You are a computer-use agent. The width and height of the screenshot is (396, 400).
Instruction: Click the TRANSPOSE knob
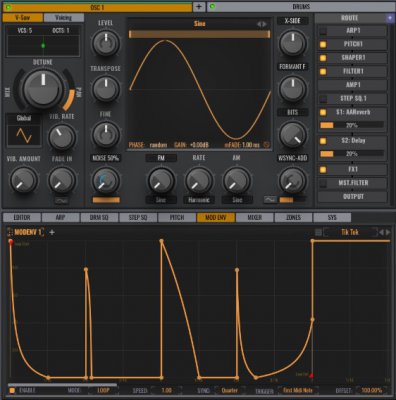pyautogui.click(x=106, y=89)
